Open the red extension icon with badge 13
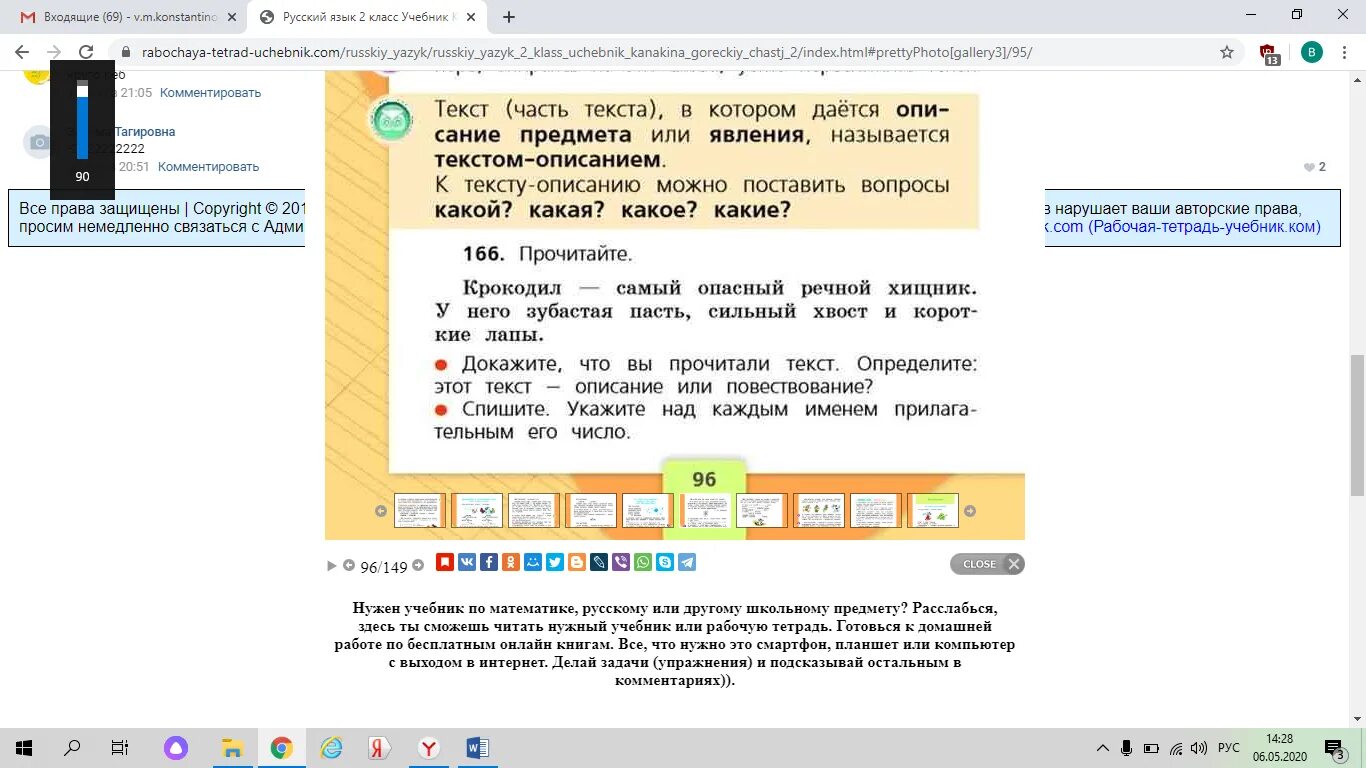Screen dimensions: 1366x768 point(1269,54)
